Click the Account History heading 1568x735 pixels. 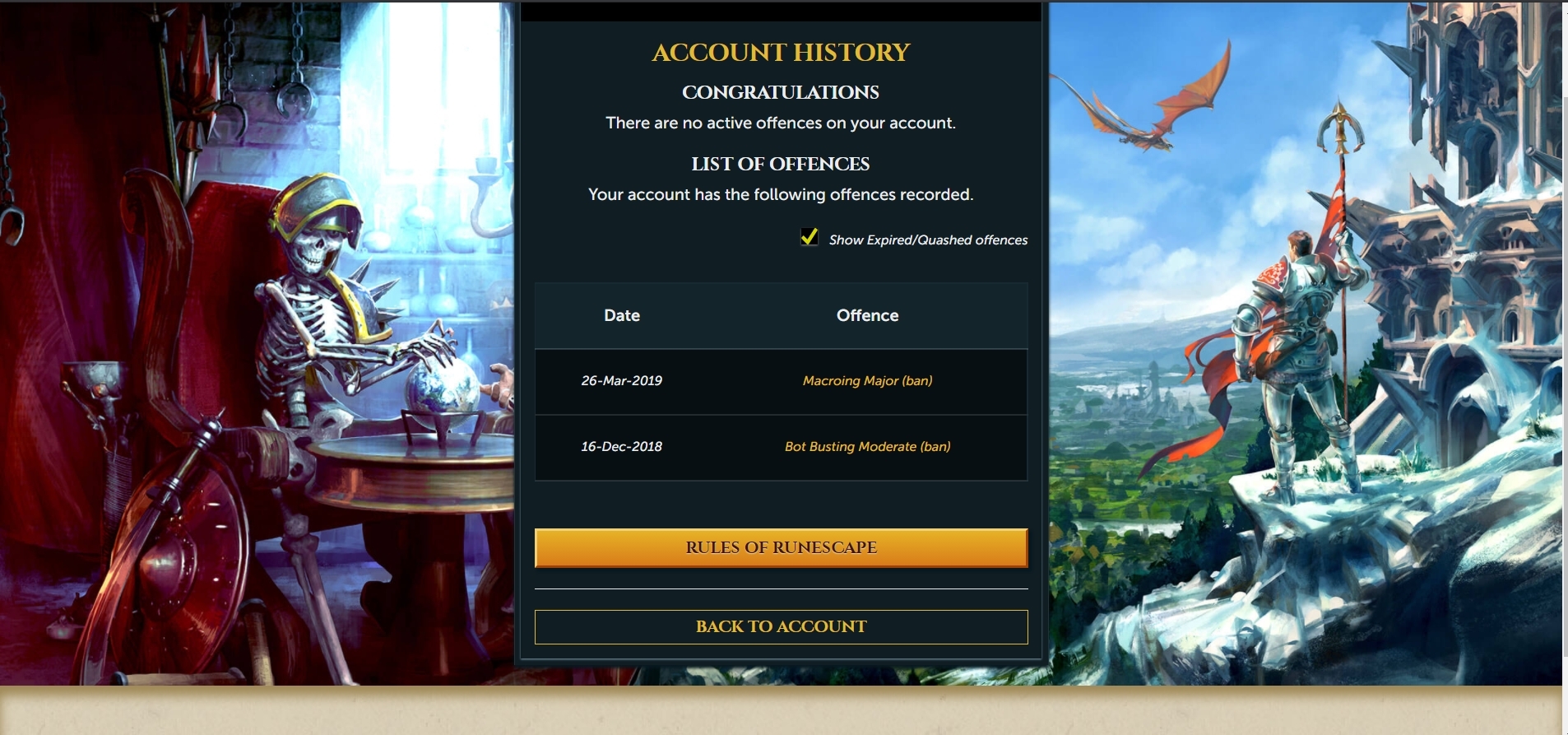[x=781, y=52]
